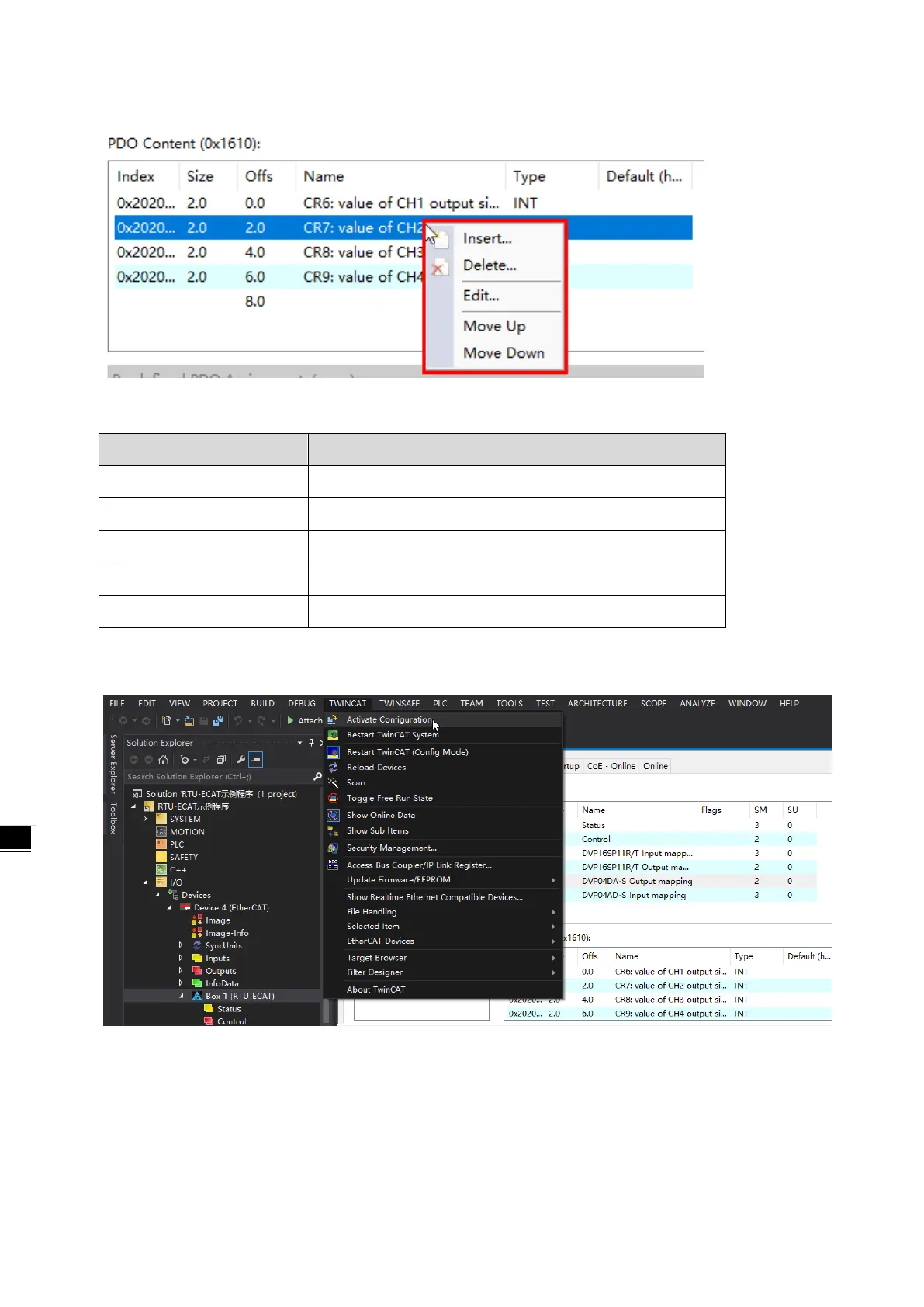The height and width of the screenshot is (1307, 924).
Task: Expand the SYSTEM tree node
Action: 145,819
